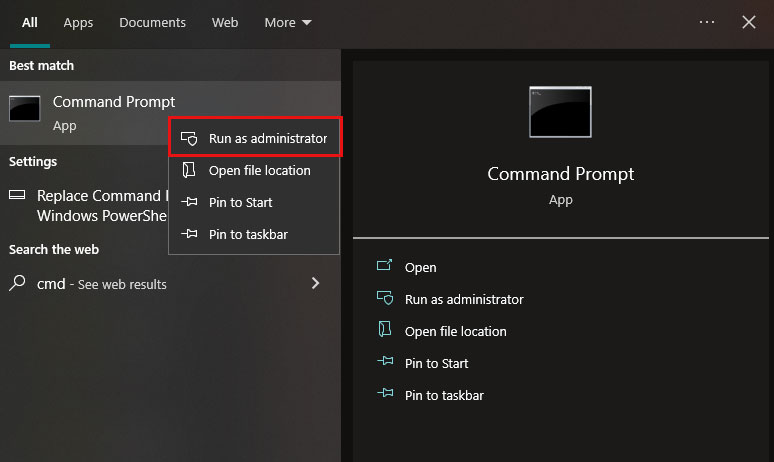
Task: Open the three-dot options menu
Action: [x=707, y=22]
